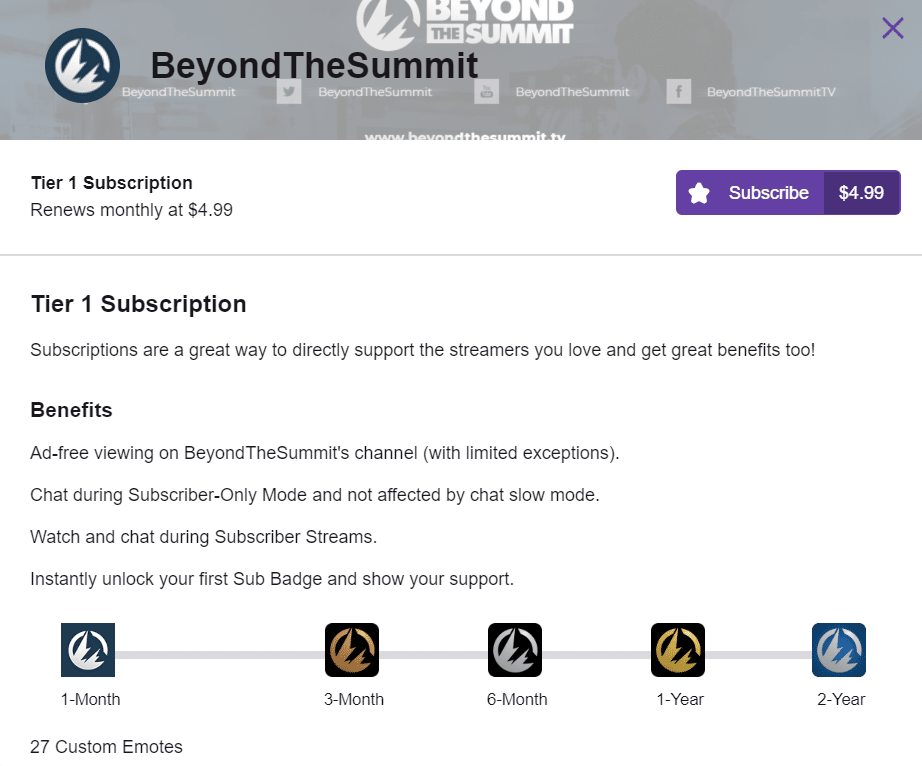This screenshot has height=766, width=922.
Task: Click the Subscribe button label
Action: (x=769, y=193)
